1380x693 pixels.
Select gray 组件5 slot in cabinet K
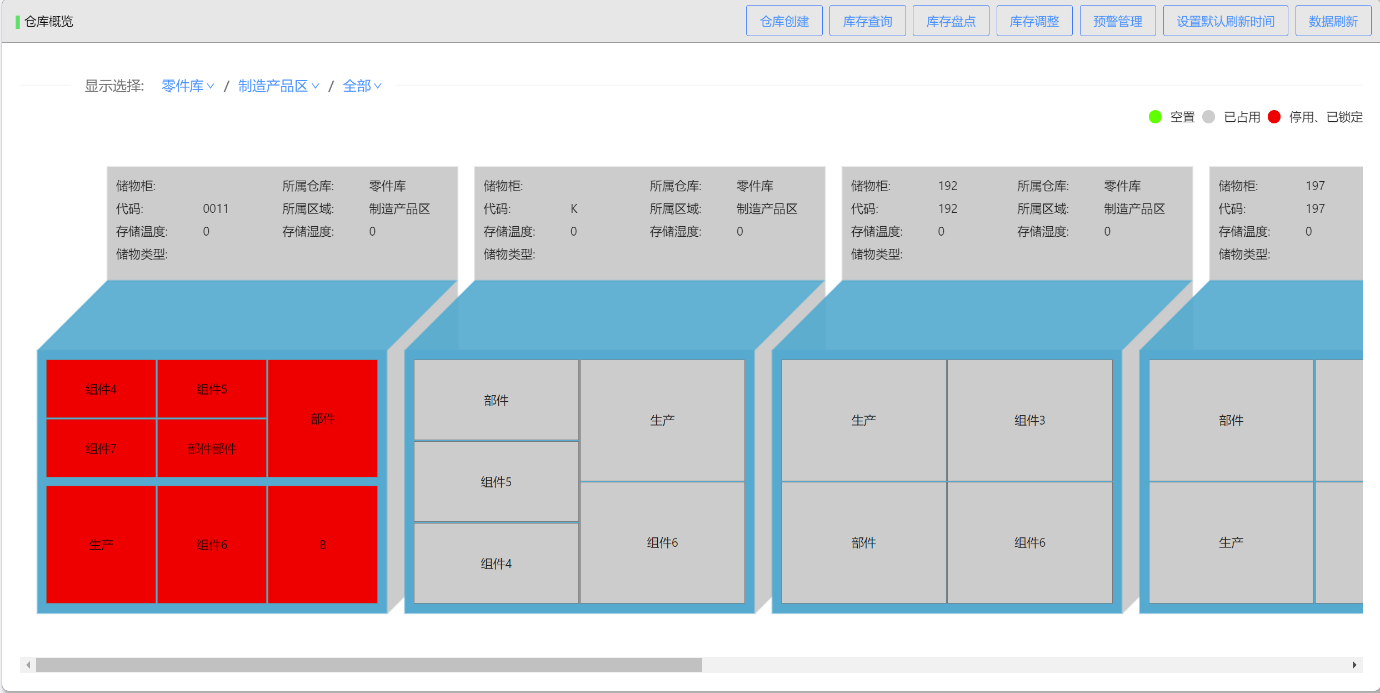[496, 482]
